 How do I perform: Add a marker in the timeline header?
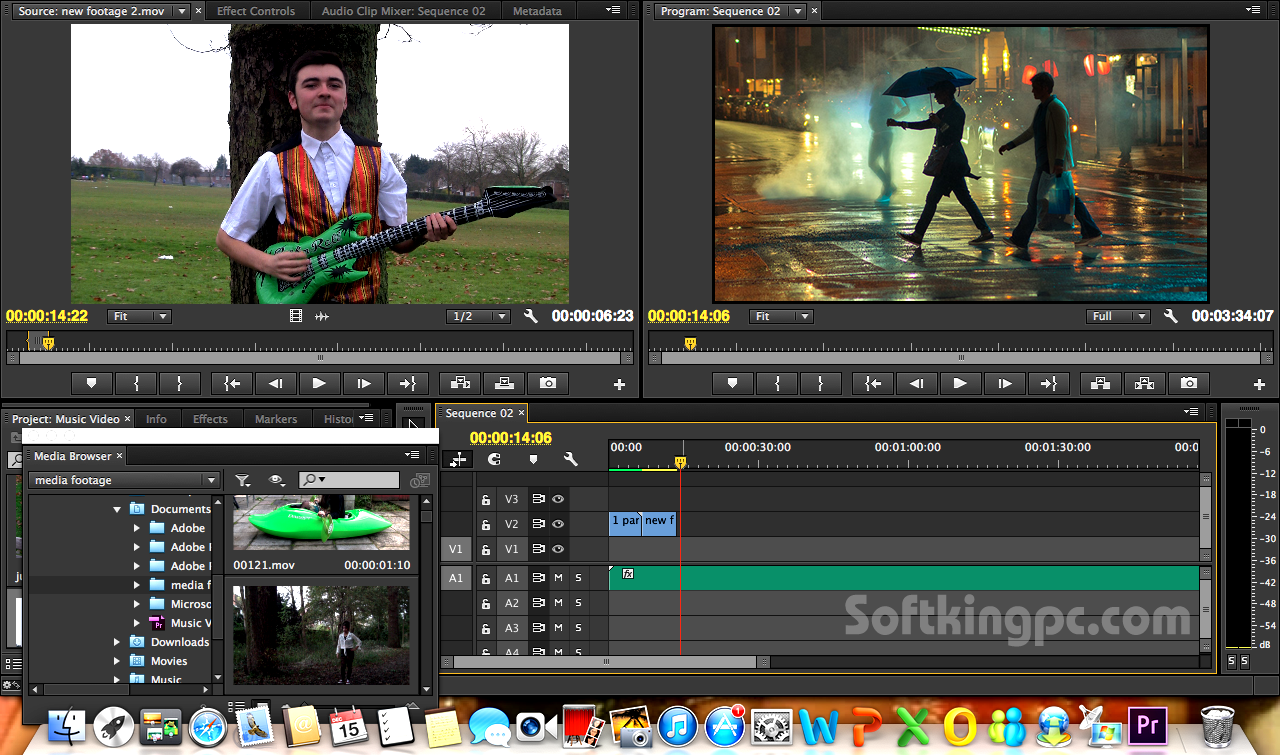pos(533,459)
